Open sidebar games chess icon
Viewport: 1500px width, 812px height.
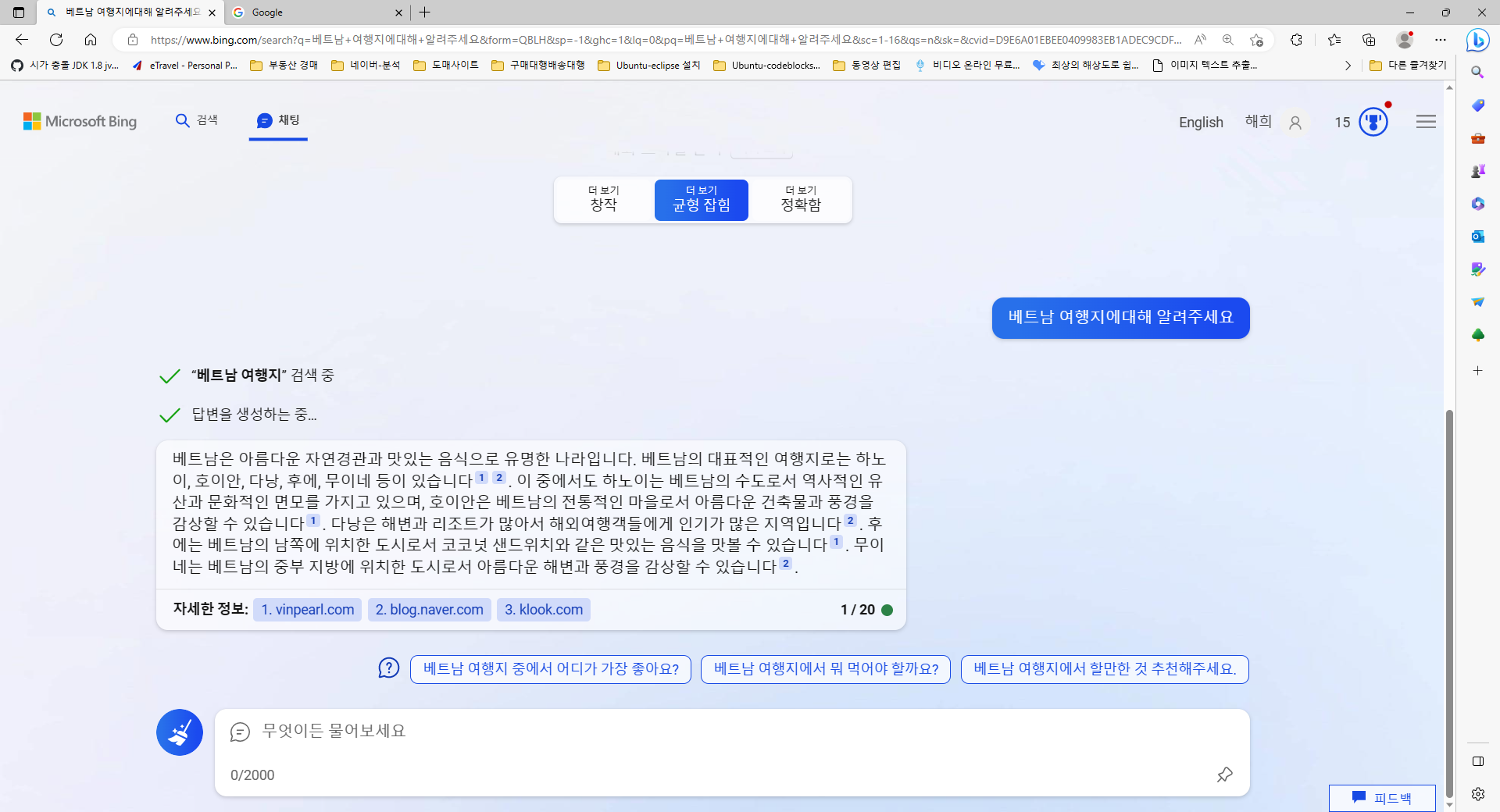tap(1477, 171)
